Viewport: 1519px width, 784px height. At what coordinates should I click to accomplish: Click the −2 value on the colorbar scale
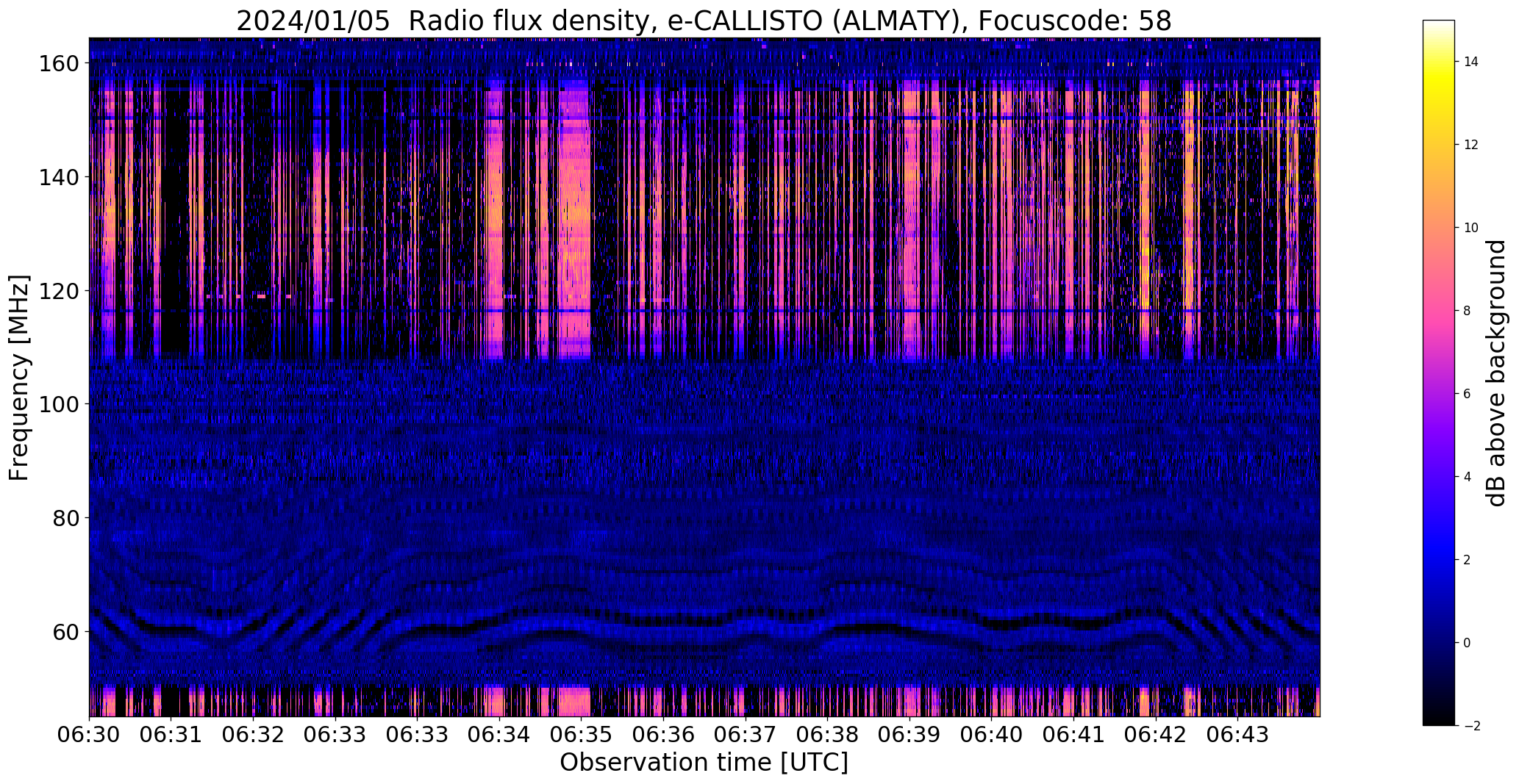1472,726
